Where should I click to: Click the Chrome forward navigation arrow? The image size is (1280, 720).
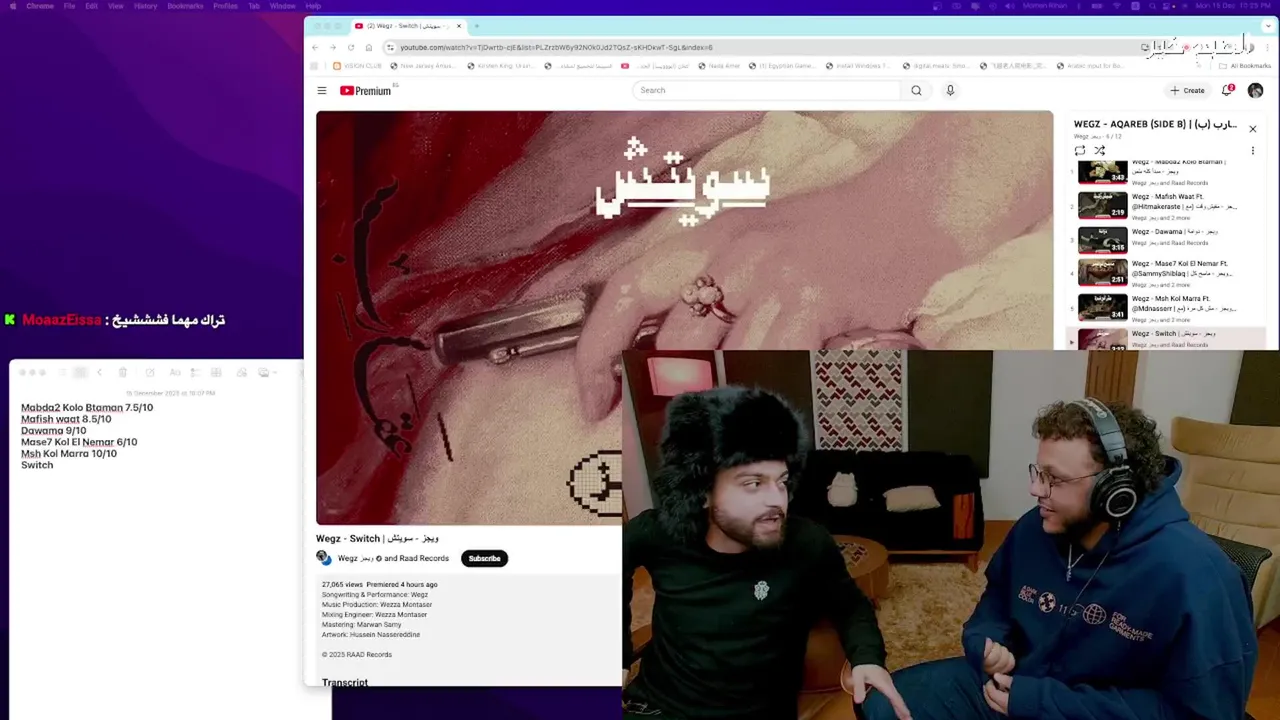(x=333, y=47)
